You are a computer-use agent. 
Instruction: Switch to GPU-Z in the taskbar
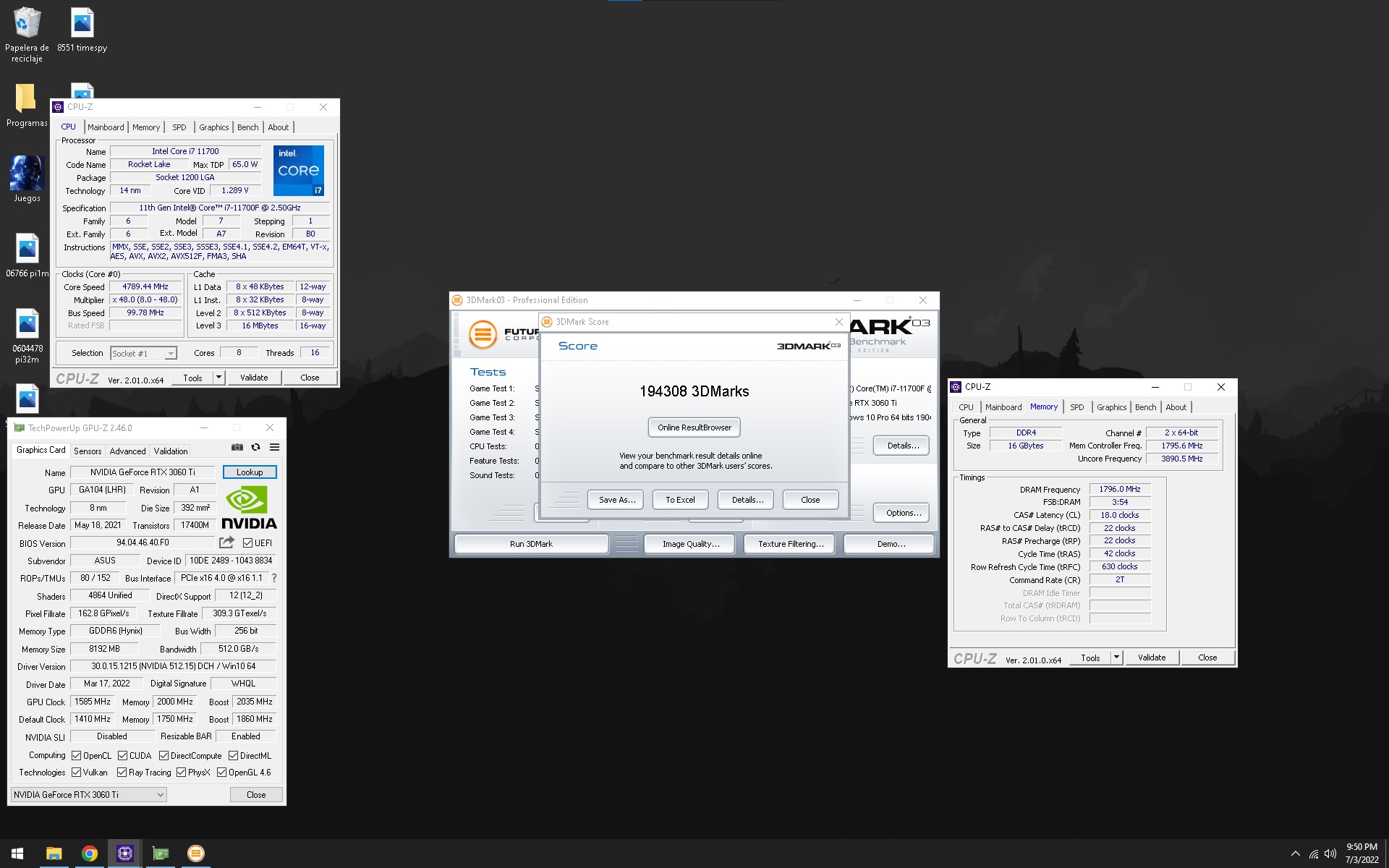coord(160,854)
